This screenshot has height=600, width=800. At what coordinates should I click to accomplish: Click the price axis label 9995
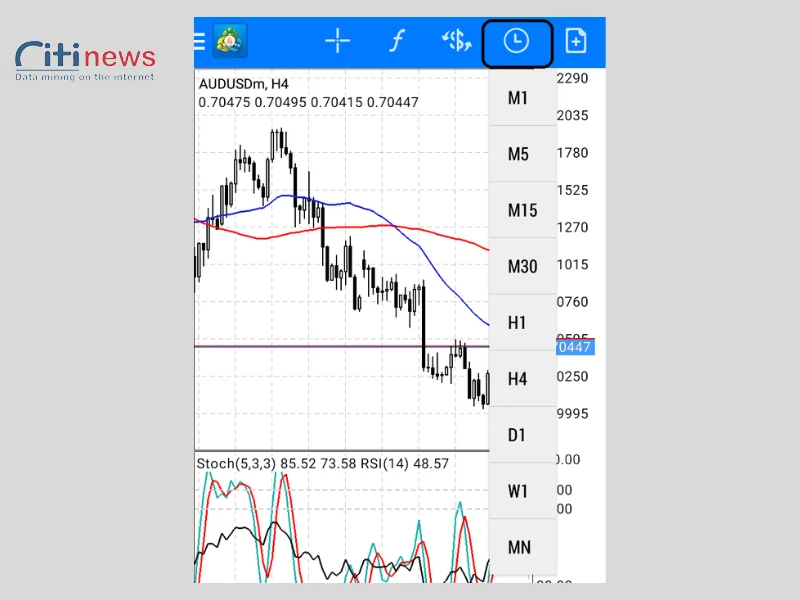tap(572, 414)
